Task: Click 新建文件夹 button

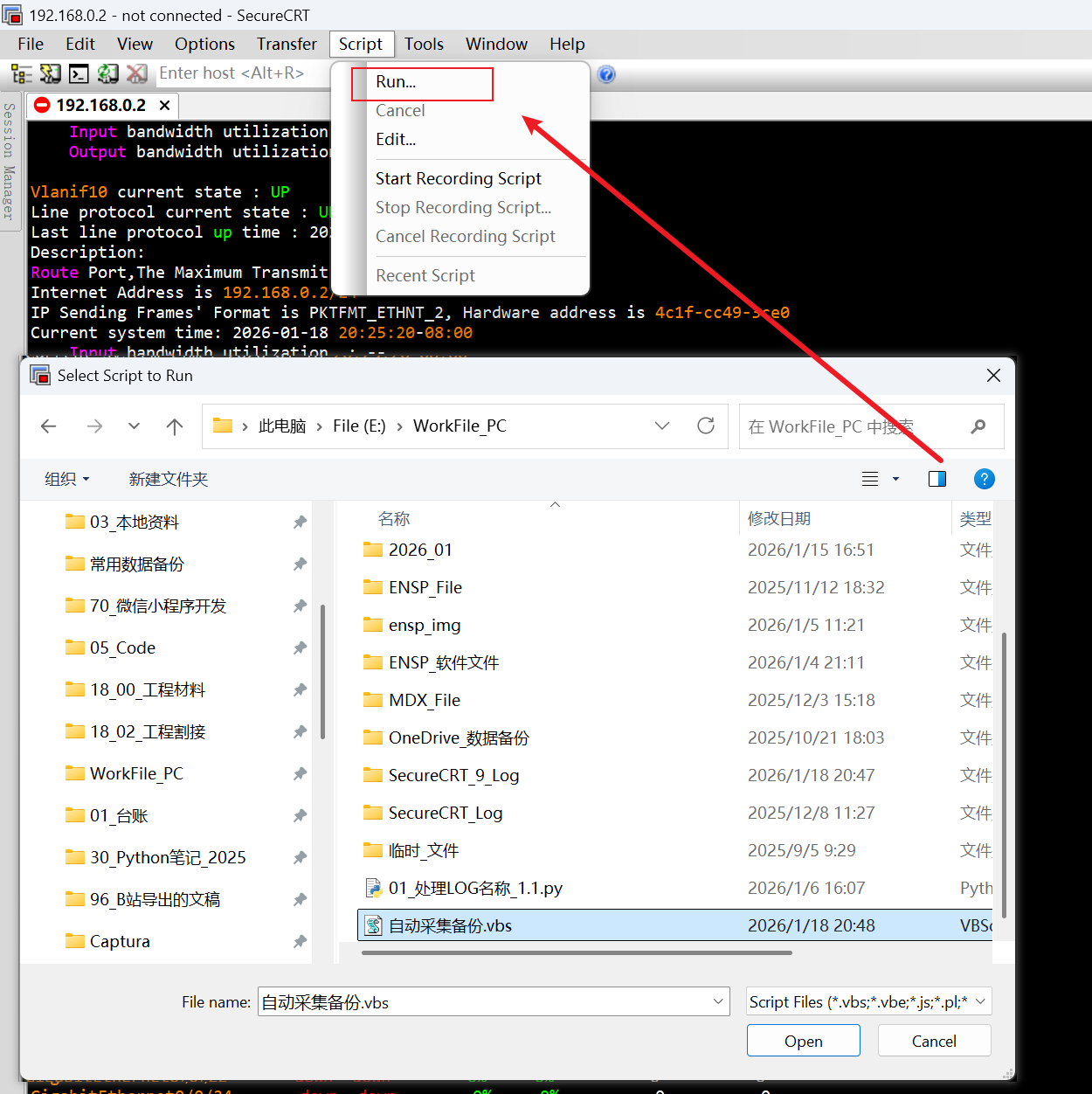Action: [x=169, y=479]
